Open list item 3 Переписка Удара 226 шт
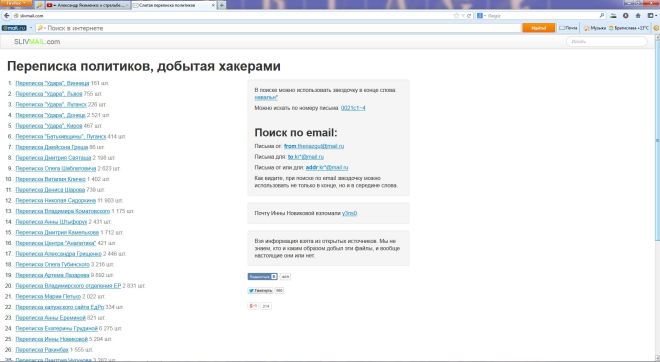Viewport: 660px width, 362px height. coord(51,104)
